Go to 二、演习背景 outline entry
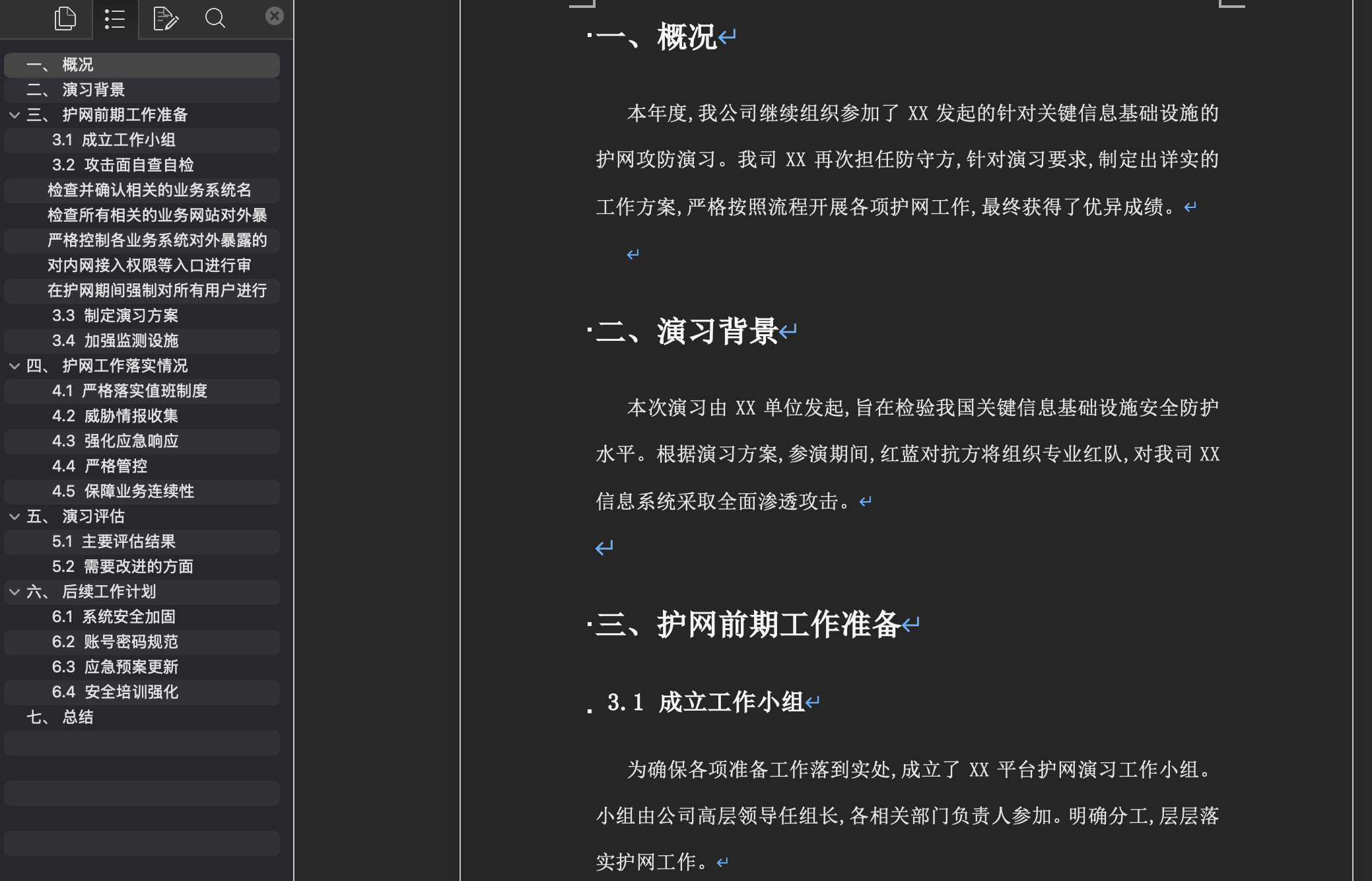The image size is (1372, 881). pos(93,90)
